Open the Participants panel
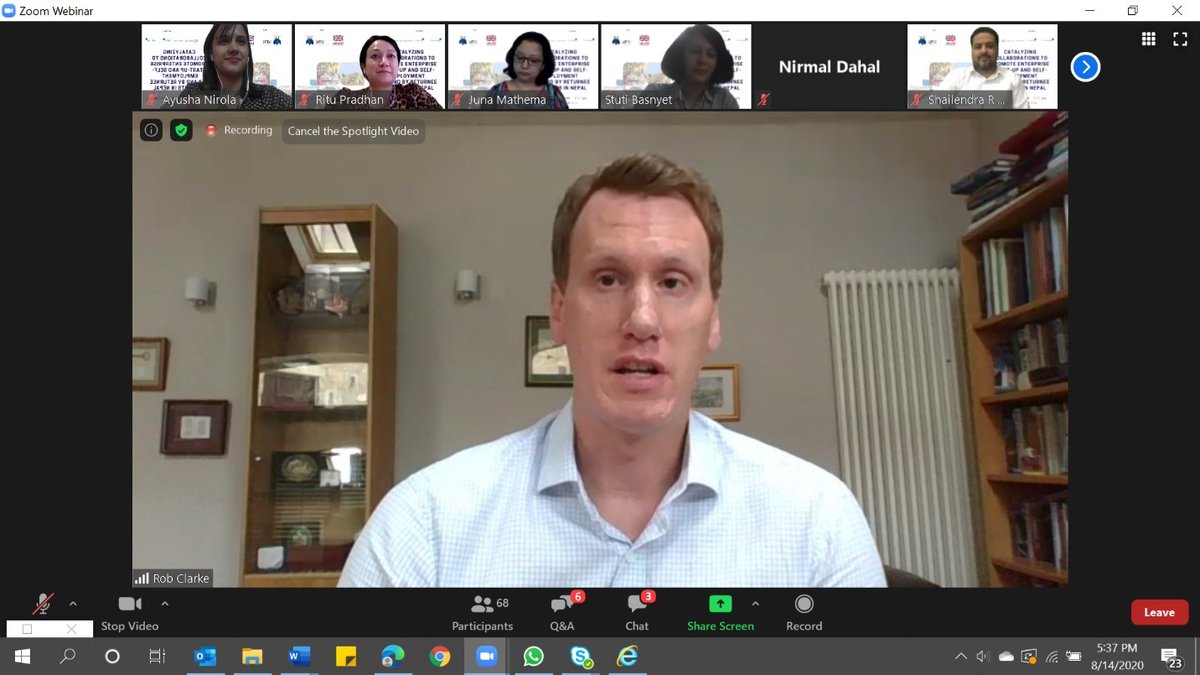 click(x=482, y=613)
